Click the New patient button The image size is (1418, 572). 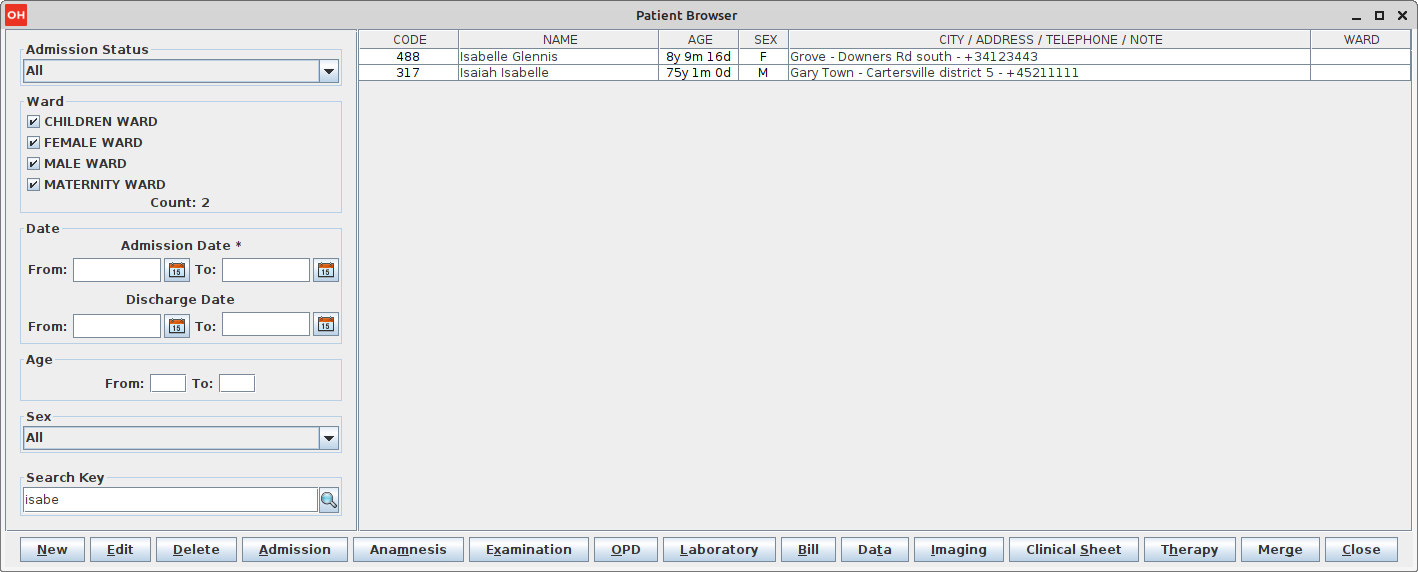52,549
